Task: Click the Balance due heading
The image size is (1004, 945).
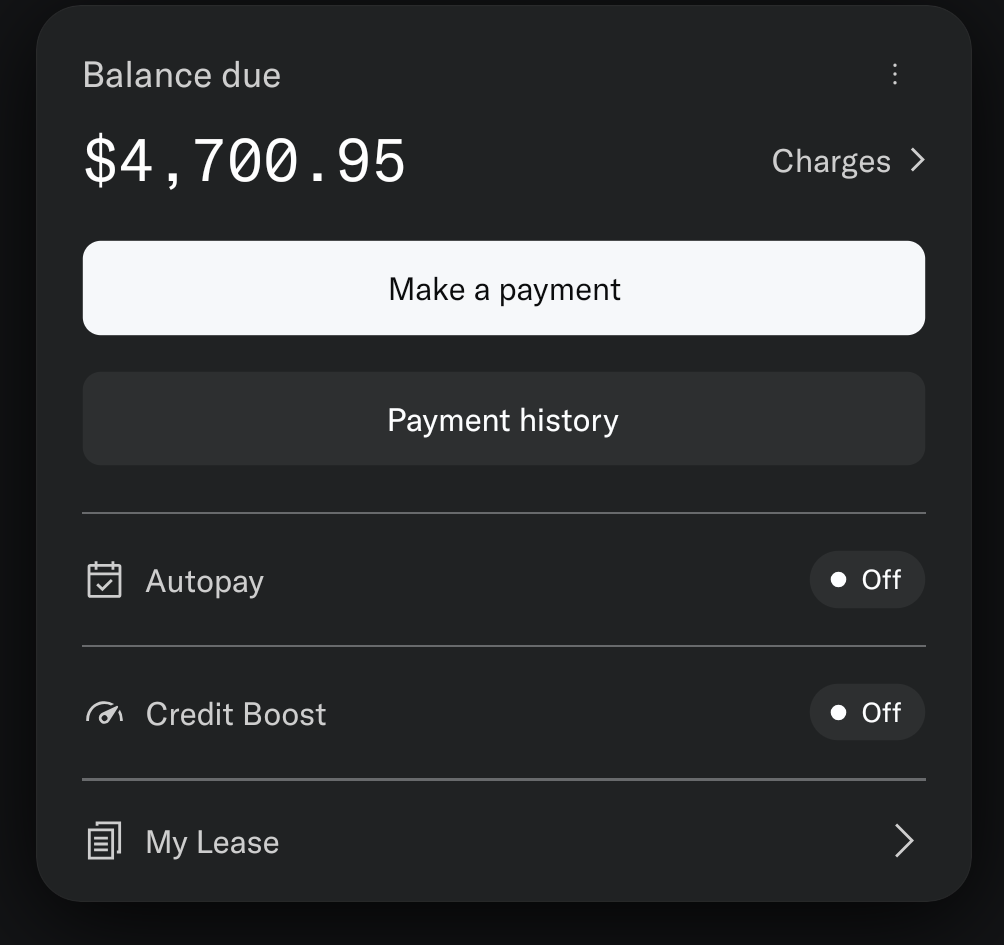Action: pyautogui.click(x=182, y=75)
